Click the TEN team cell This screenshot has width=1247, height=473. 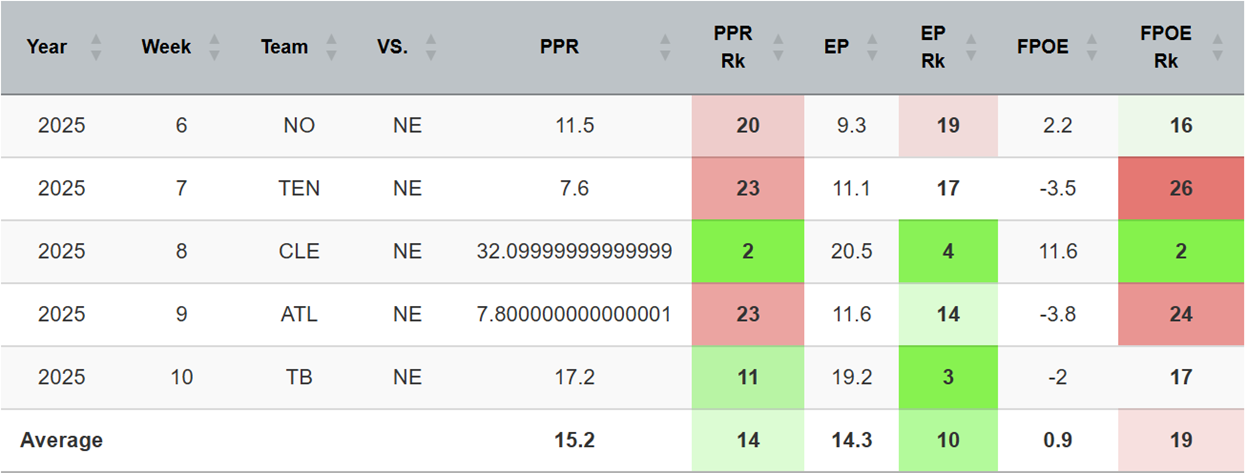300,189
